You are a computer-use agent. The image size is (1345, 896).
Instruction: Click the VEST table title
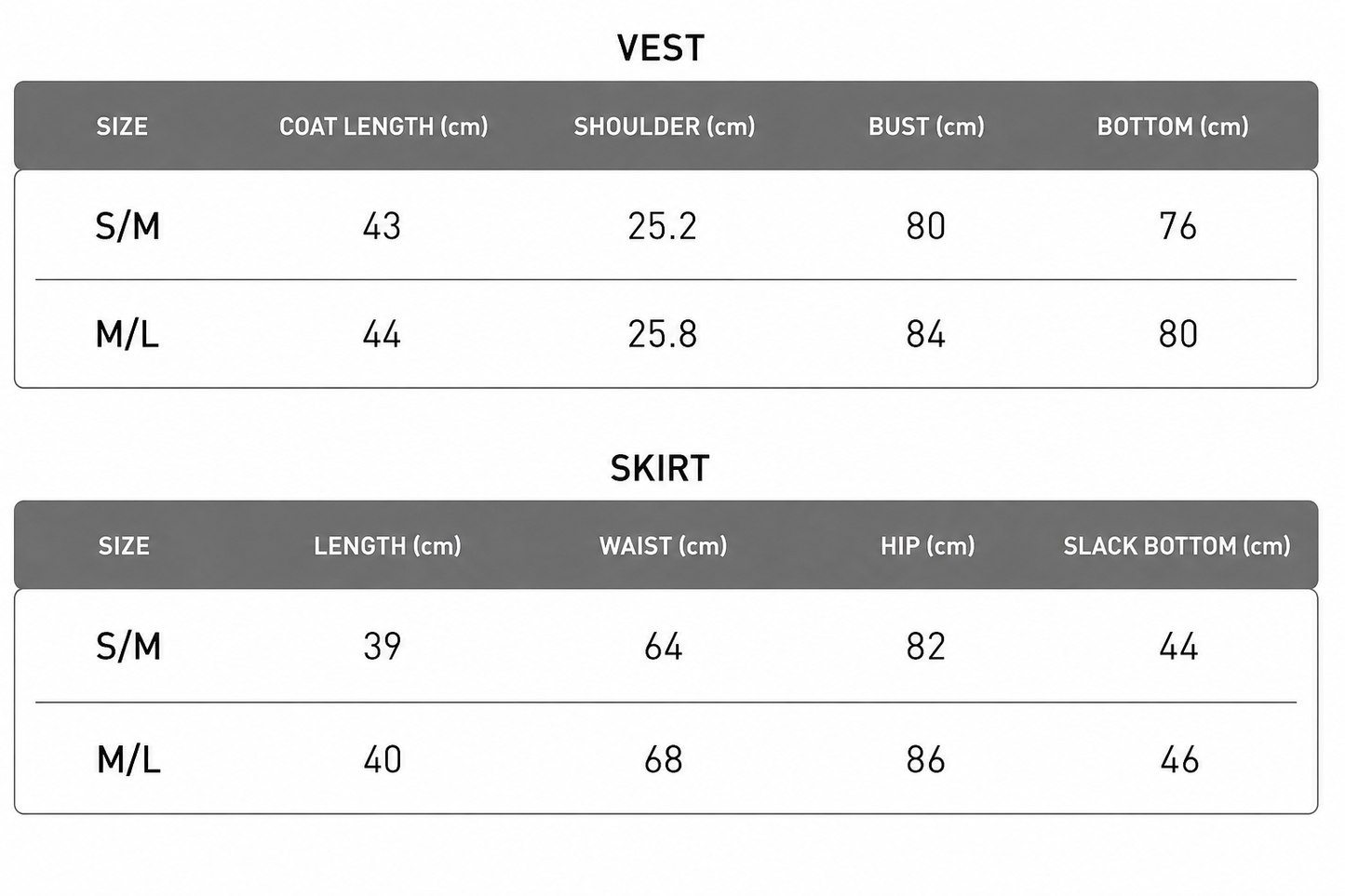[661, 47]
